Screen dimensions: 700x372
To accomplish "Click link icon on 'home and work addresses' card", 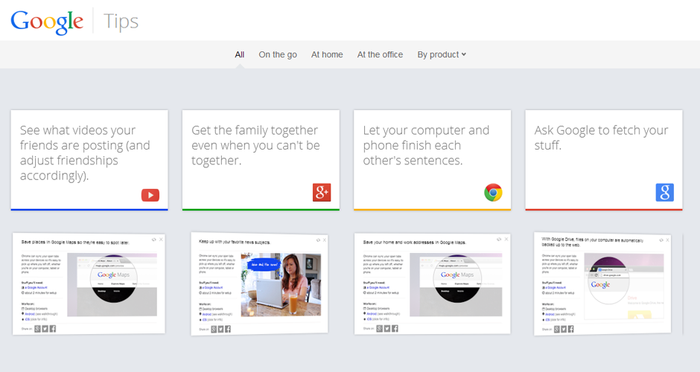I will pos(499,239).
